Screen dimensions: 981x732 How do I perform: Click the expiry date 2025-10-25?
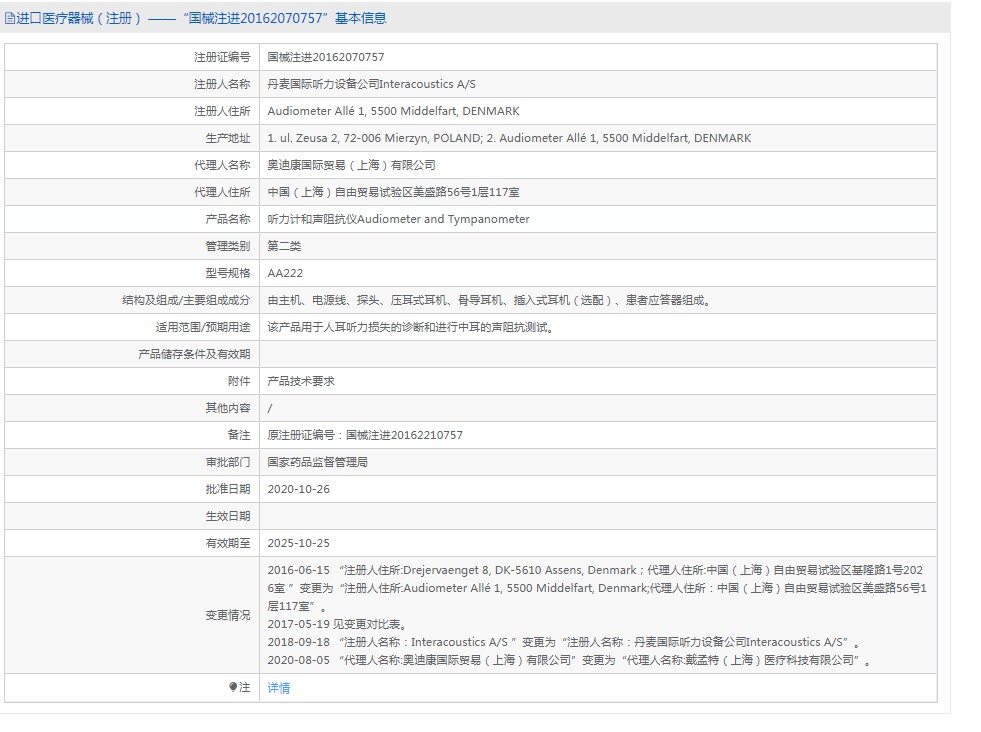pyautogui.click(x=298, y=543)
